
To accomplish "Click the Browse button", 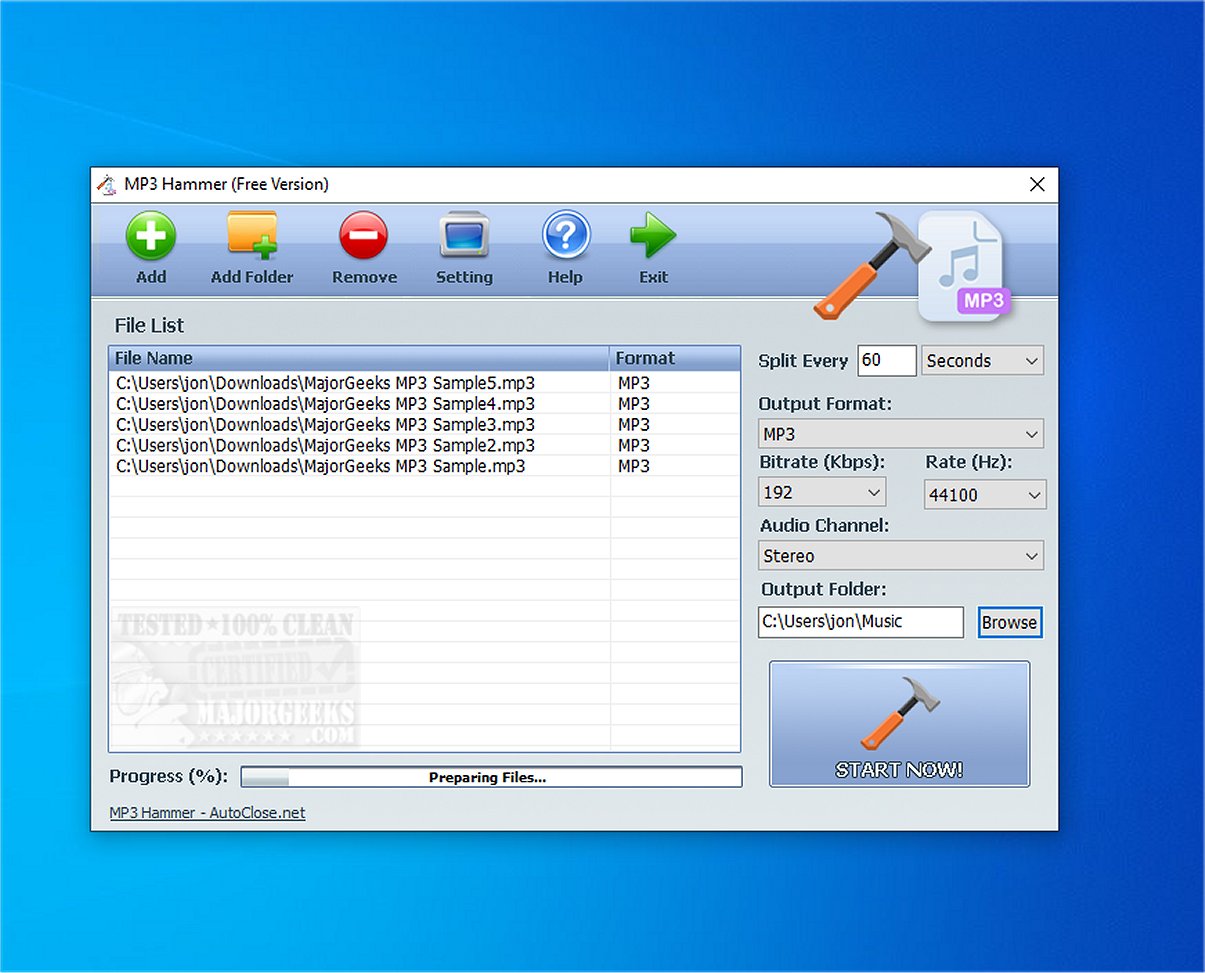I will click(1009, 622).
